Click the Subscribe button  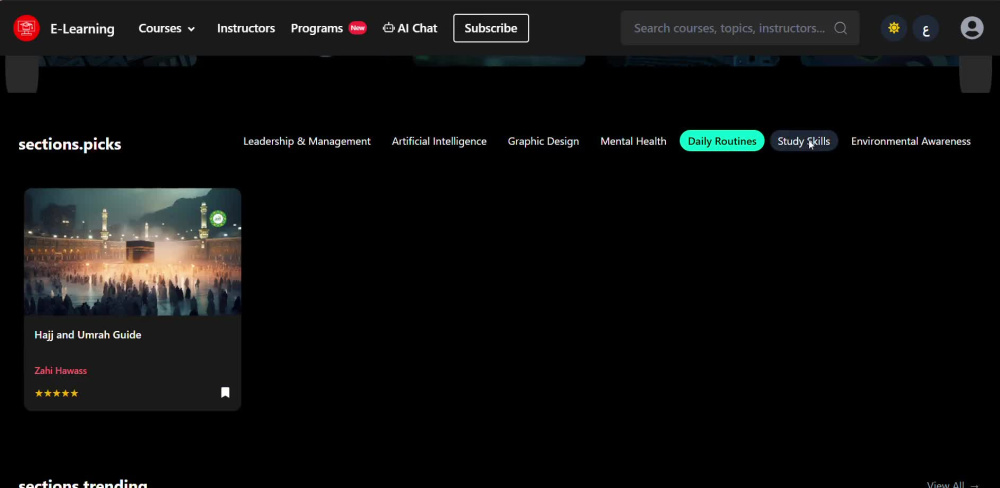(490, 28)
